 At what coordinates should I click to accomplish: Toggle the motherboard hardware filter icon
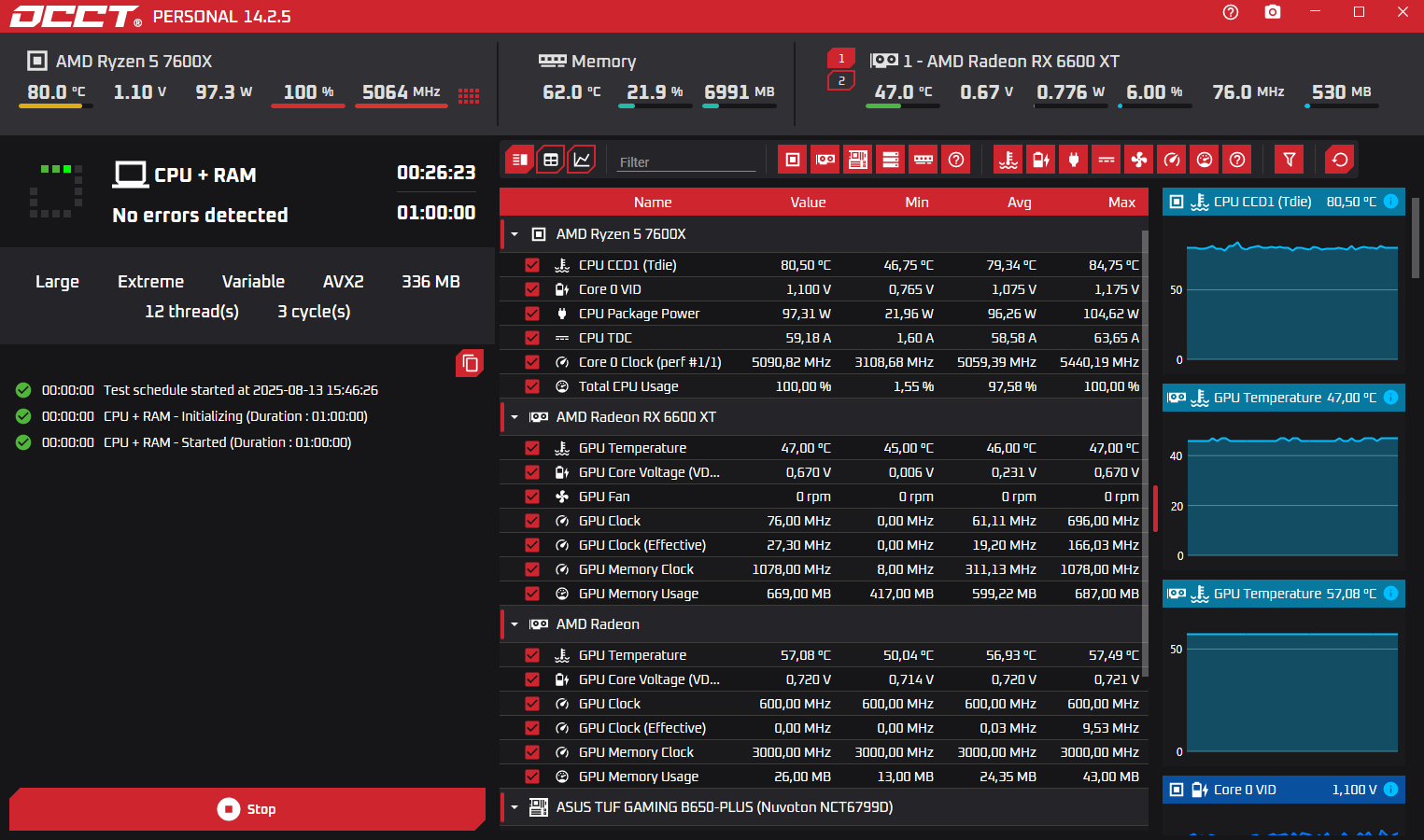[858, 160]
